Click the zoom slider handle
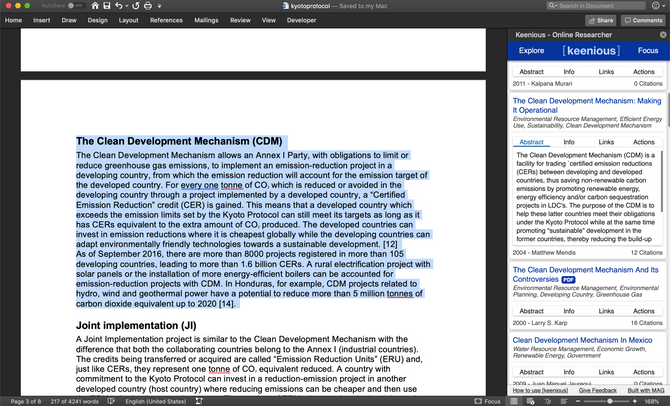Screen dimensions: 670x406 pos(610,401)
